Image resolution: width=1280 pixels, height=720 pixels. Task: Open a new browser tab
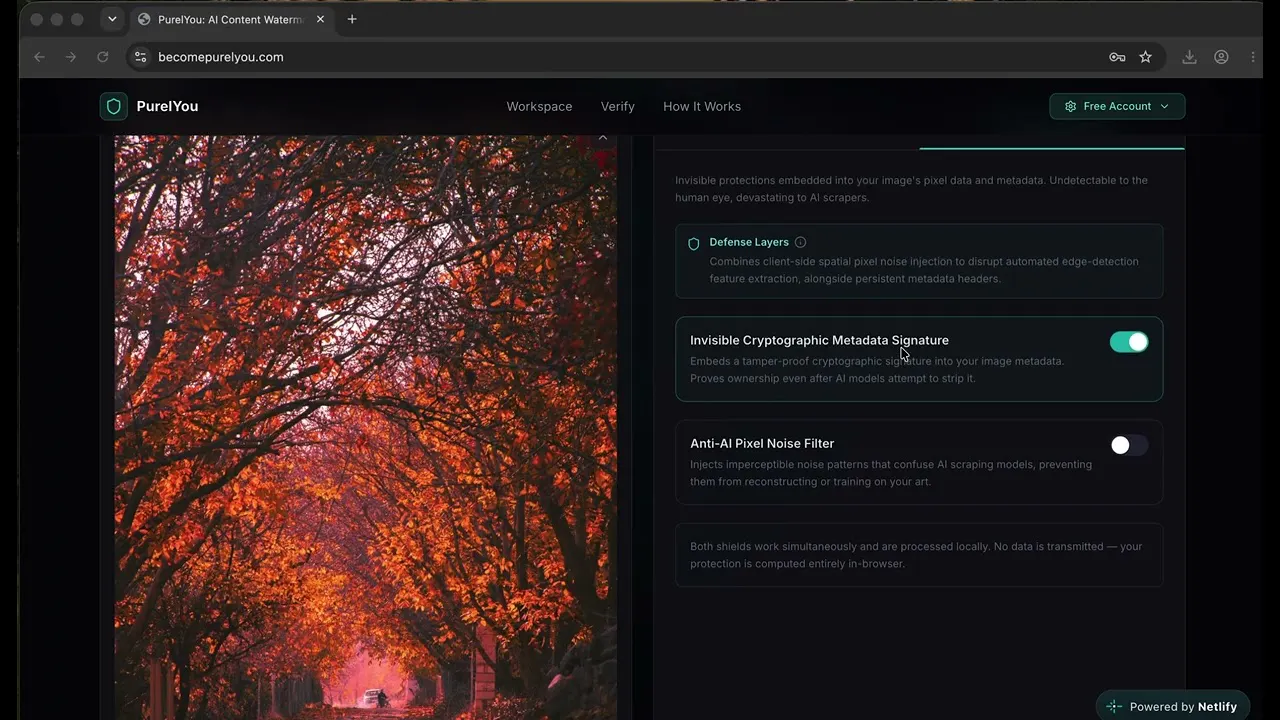[352, 19]
